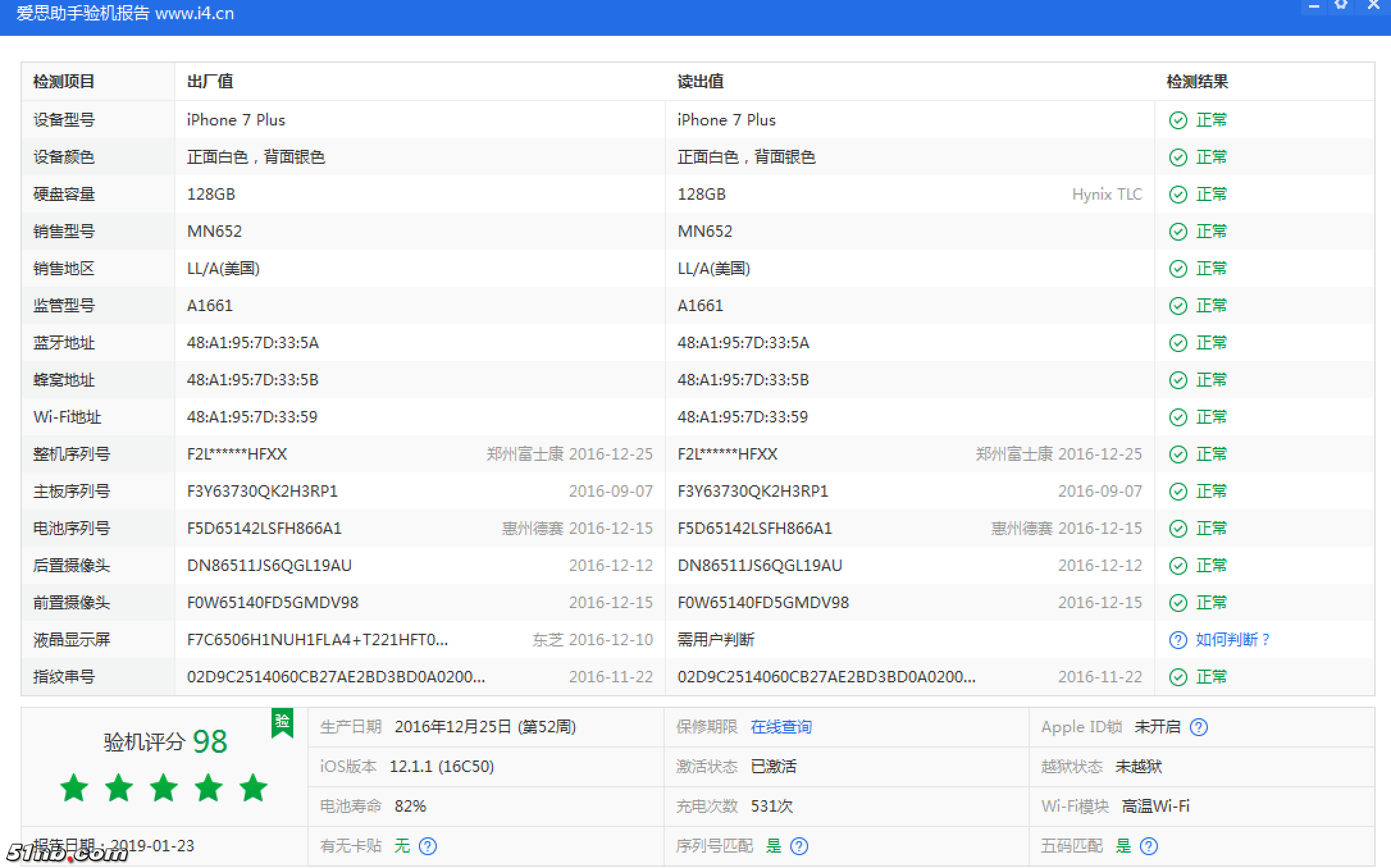Viewport: 1391px width, 868px height.
Task: Click the help icon beside Apple ID锁
Action: pos(1198,727)
